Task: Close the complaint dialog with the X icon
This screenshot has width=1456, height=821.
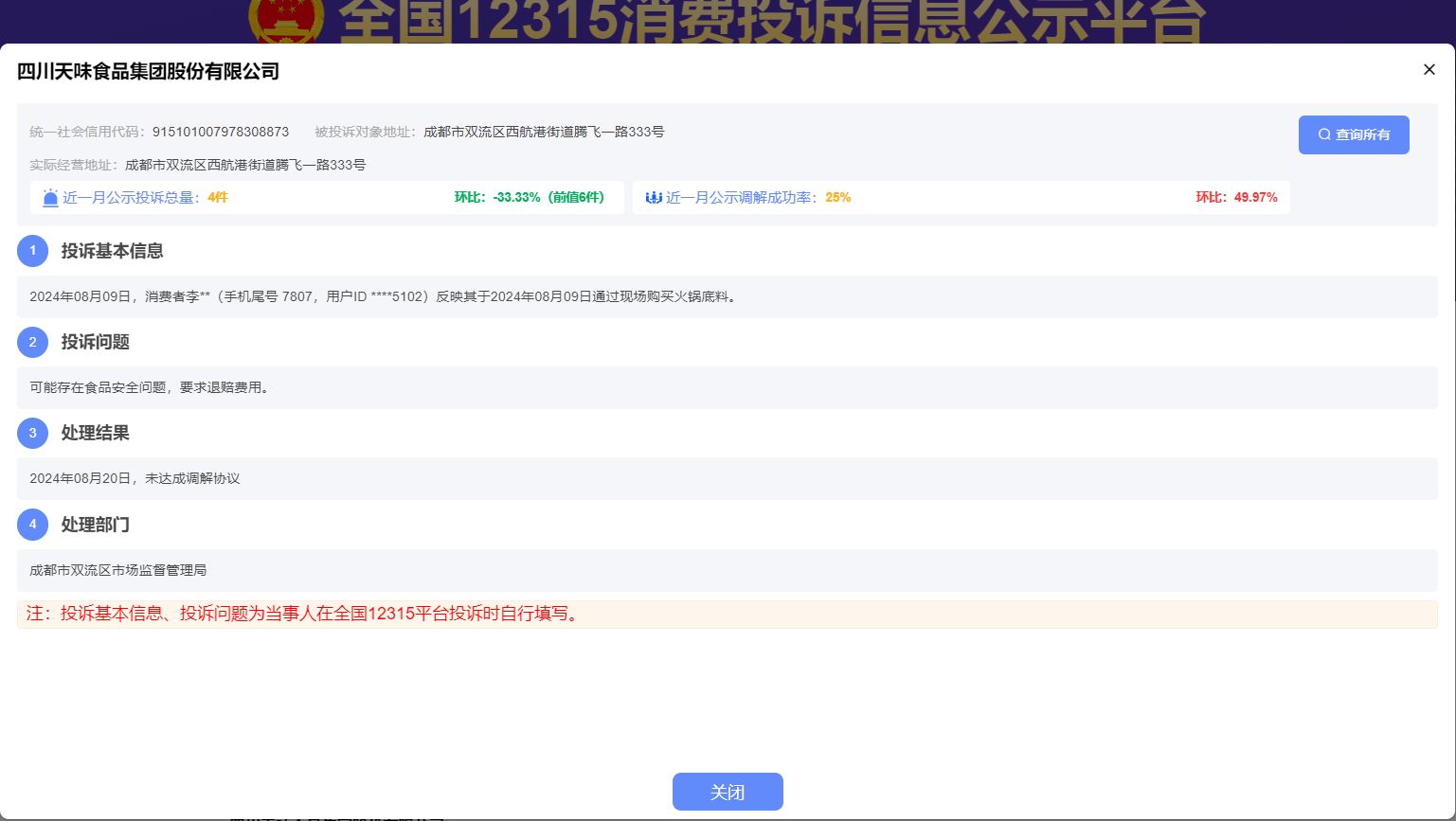Action: pos(1429,69)
